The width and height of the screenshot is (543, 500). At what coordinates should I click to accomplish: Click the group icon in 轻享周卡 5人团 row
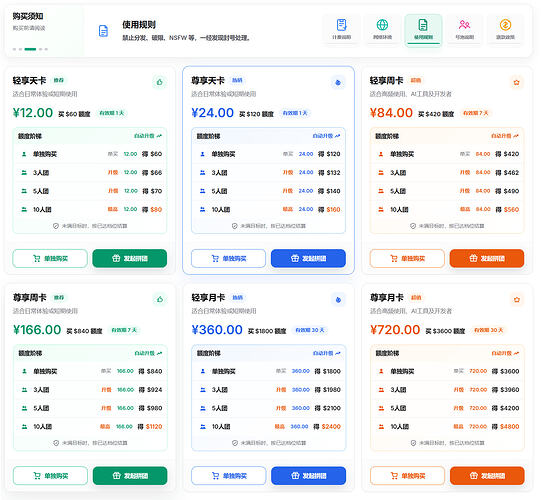click(x=381, y=191)
